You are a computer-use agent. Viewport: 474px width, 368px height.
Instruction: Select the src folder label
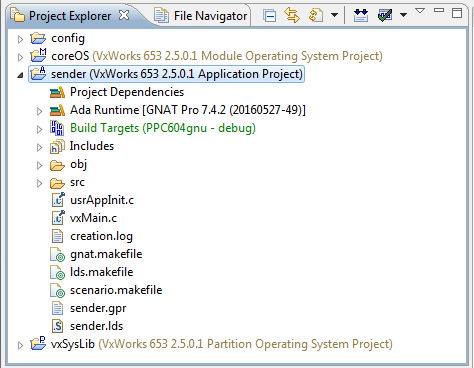(77, 183)
